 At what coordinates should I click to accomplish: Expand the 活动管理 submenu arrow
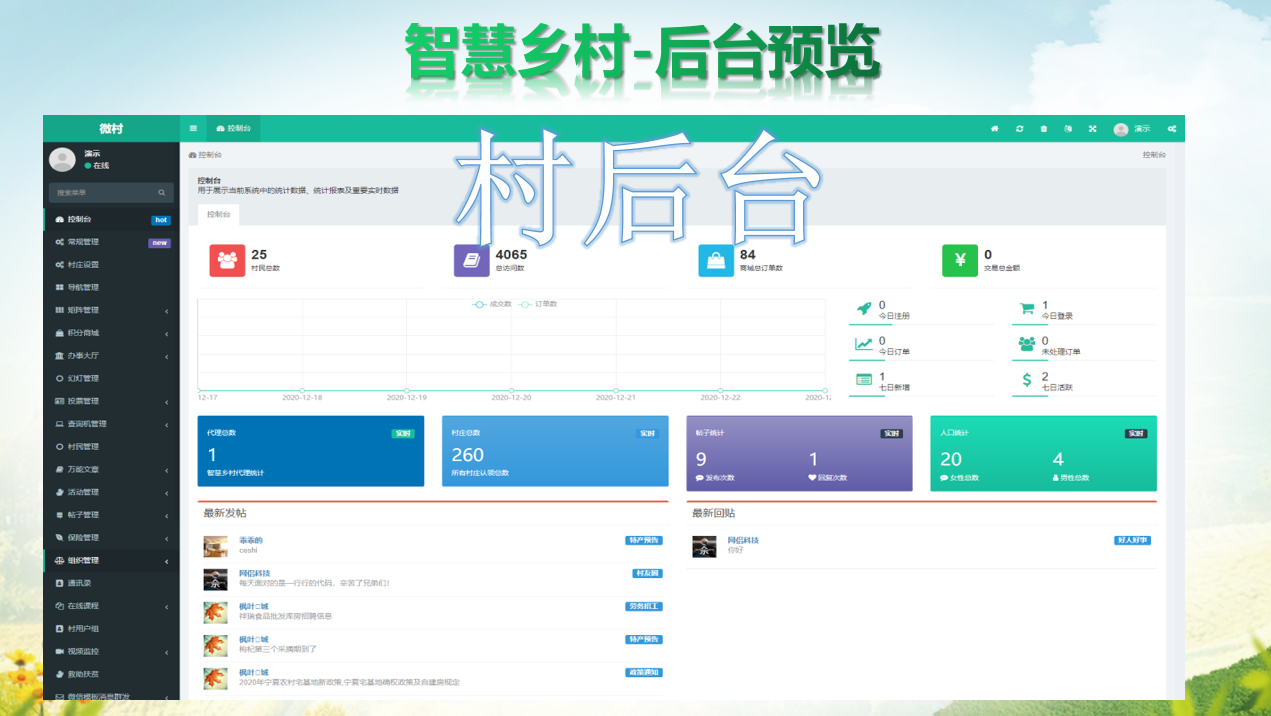click(167, 493)
